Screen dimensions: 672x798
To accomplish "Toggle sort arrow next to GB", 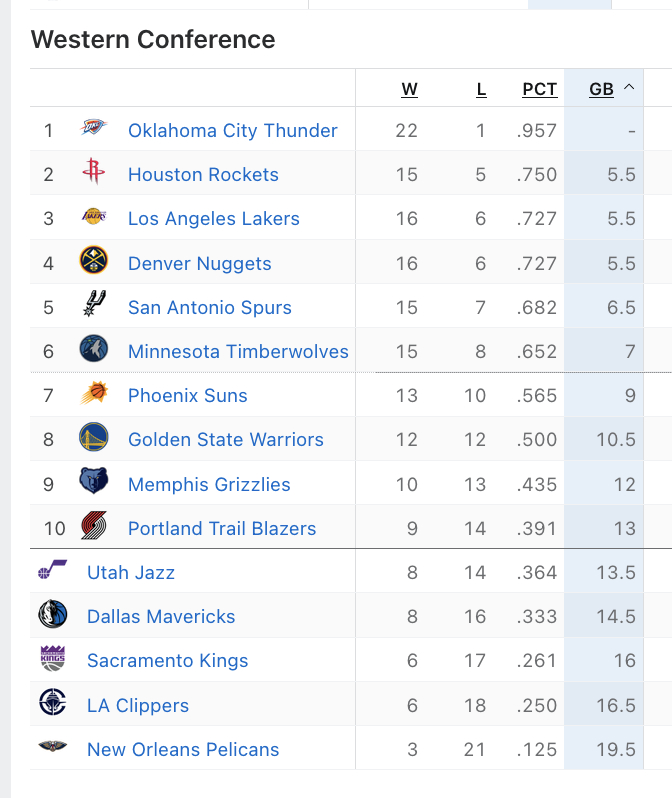I will pos(629,88).
